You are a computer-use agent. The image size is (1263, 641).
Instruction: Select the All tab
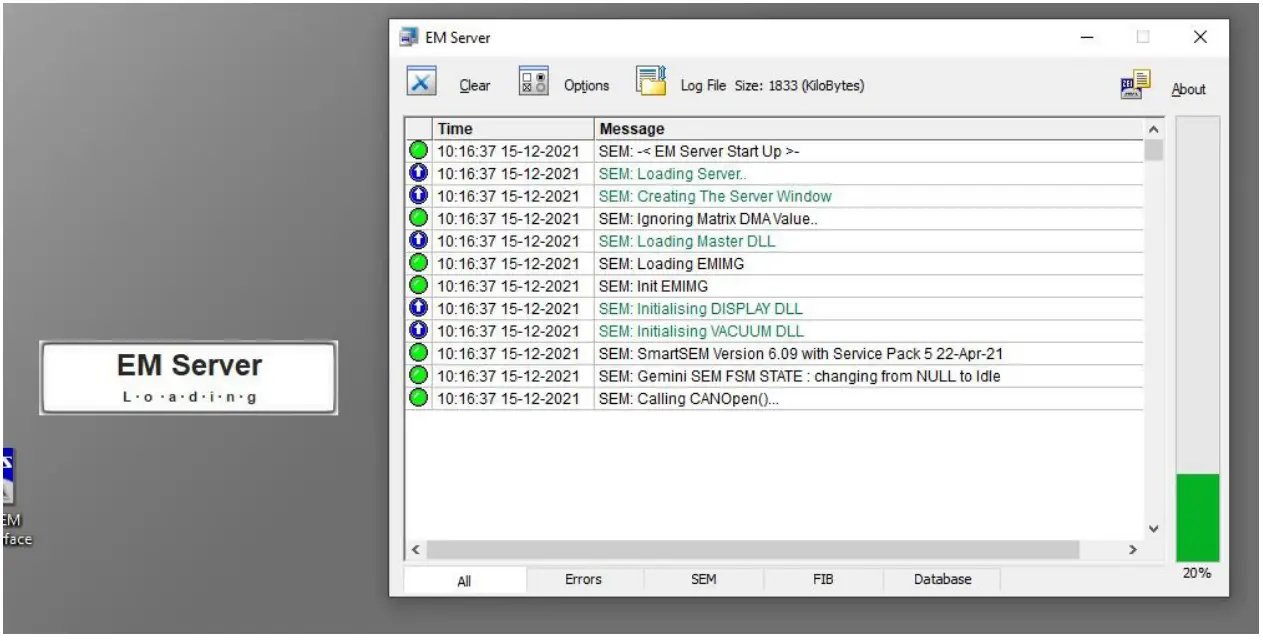point(464,581)
